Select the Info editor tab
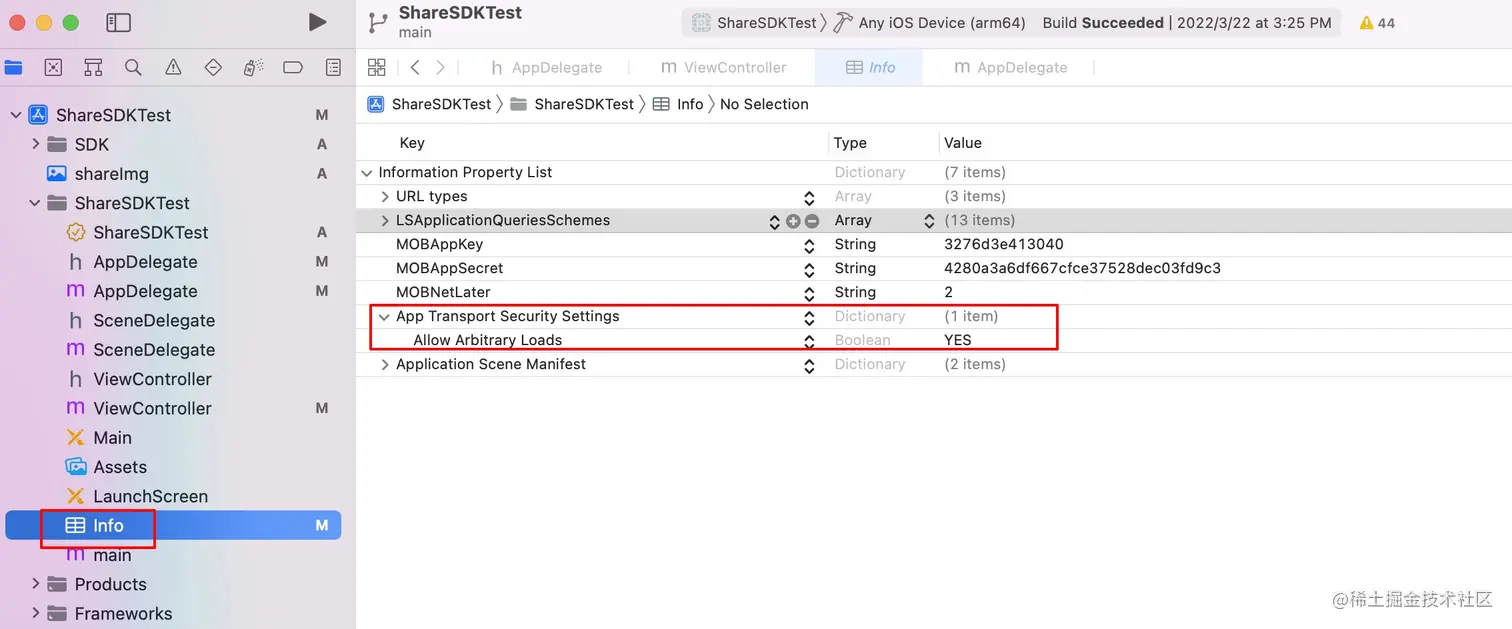The image size is (1512, 629). 870,67
